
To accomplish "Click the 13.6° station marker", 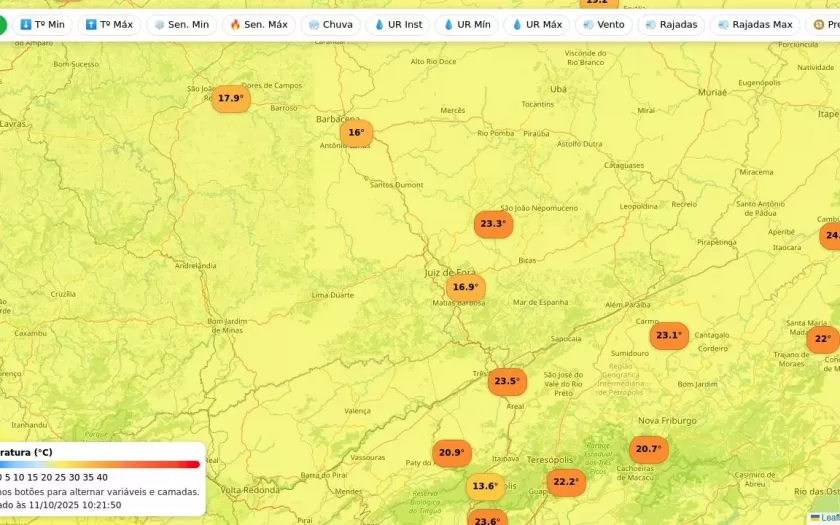I will click(x=485, y=487).
